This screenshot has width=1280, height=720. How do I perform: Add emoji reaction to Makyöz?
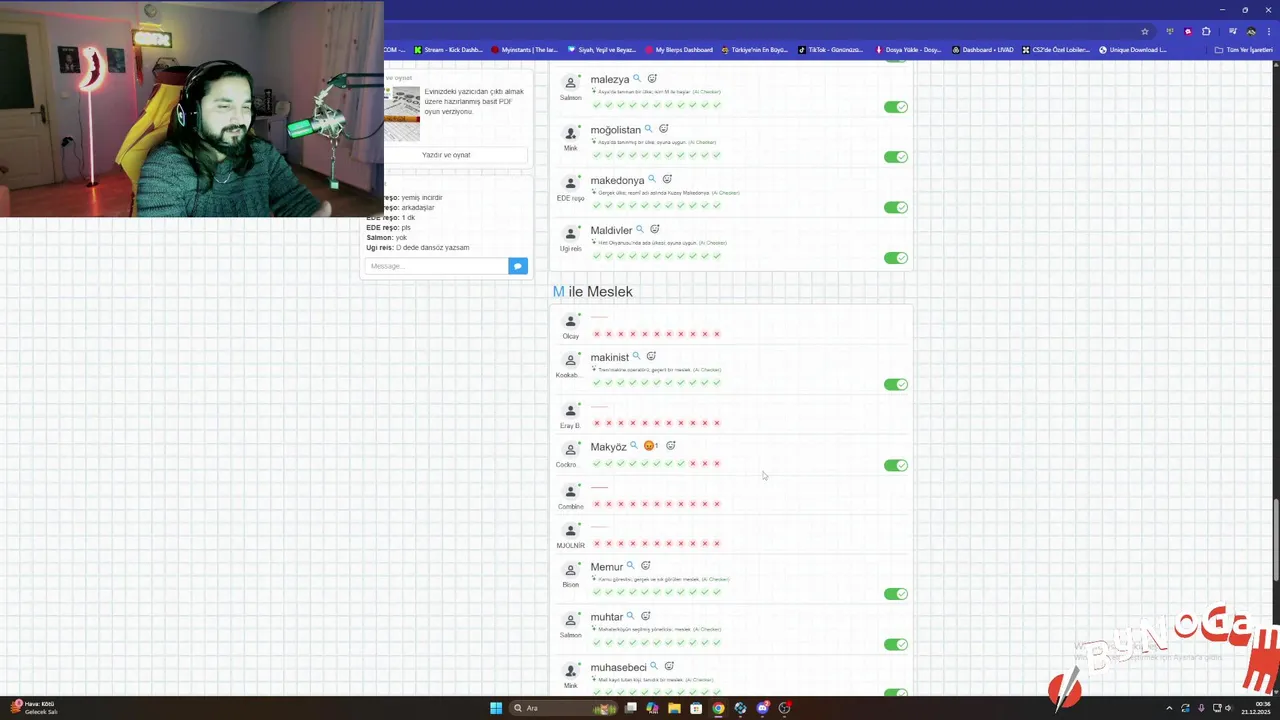[x=671, y=446]
